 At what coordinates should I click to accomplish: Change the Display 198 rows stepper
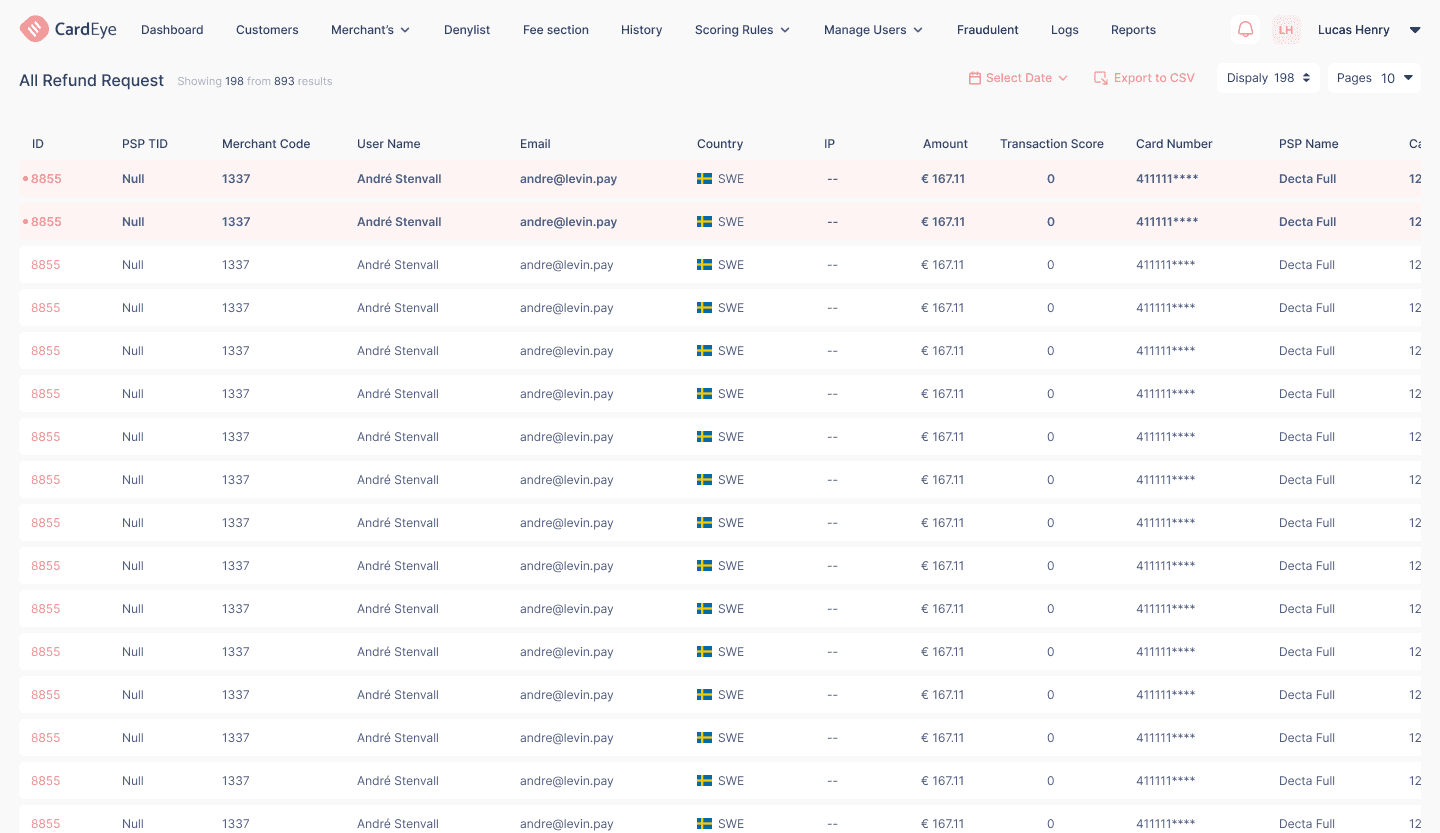pos(1306,78)
